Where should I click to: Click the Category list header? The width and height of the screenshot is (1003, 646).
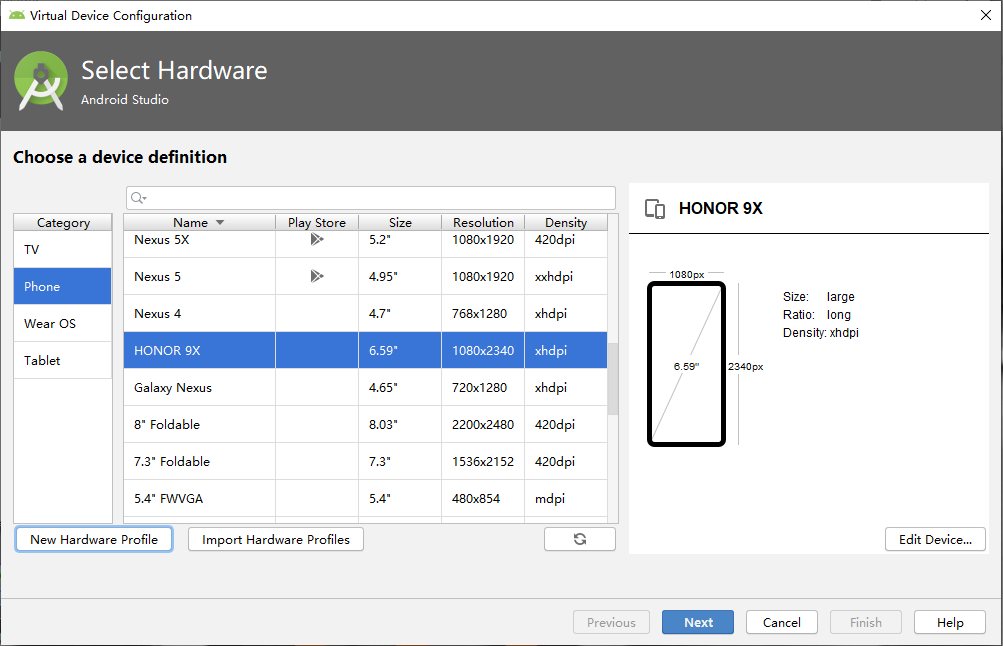[x=63, y=223]
